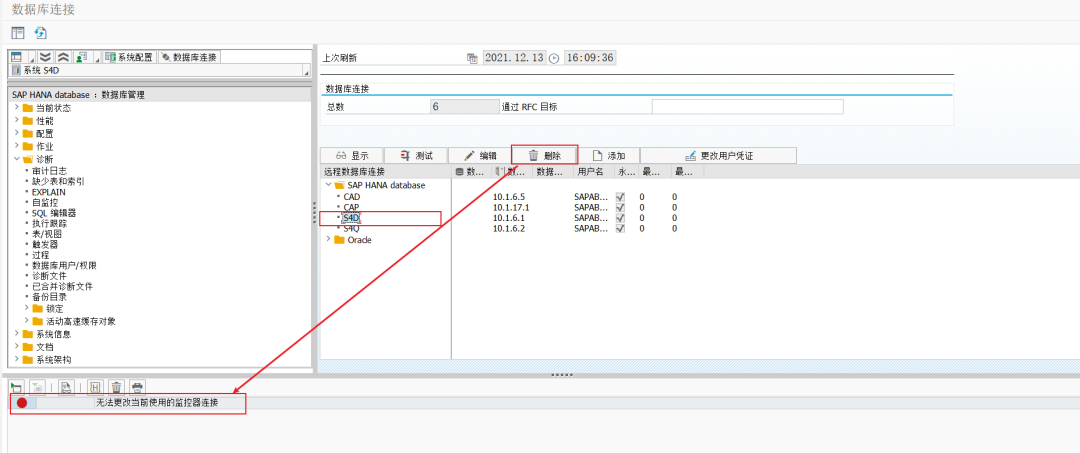Open 触发器 tree item
The height and width of the screenshot is (453, 1080).
point(45,244)
